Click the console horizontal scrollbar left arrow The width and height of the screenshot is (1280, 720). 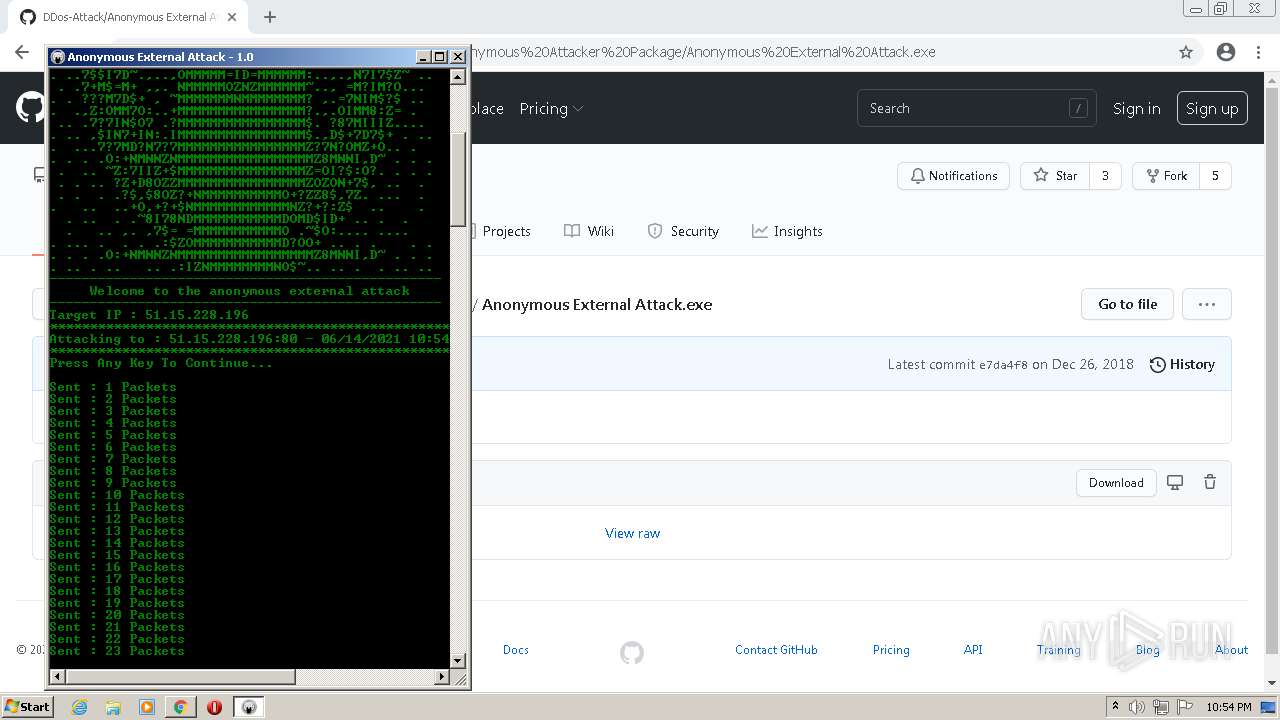coord(57,677)
